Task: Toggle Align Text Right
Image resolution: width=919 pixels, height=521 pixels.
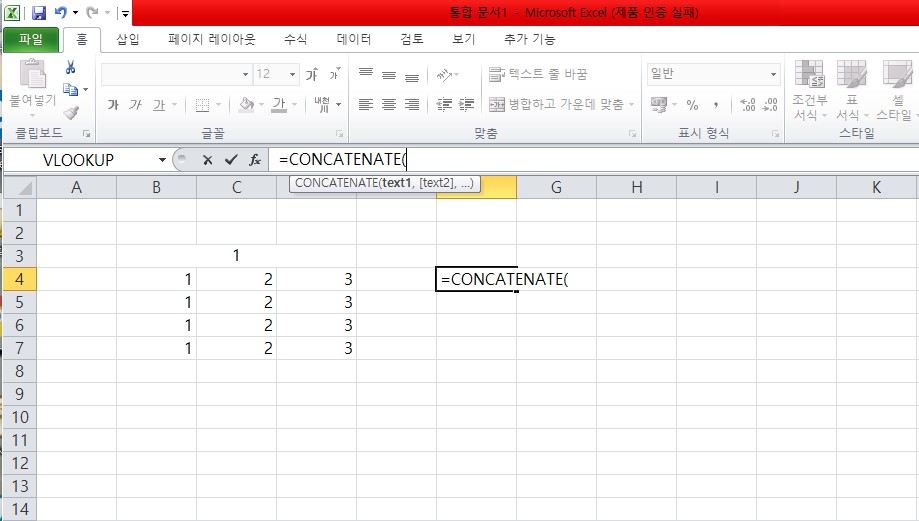Action: coord(412,105)
